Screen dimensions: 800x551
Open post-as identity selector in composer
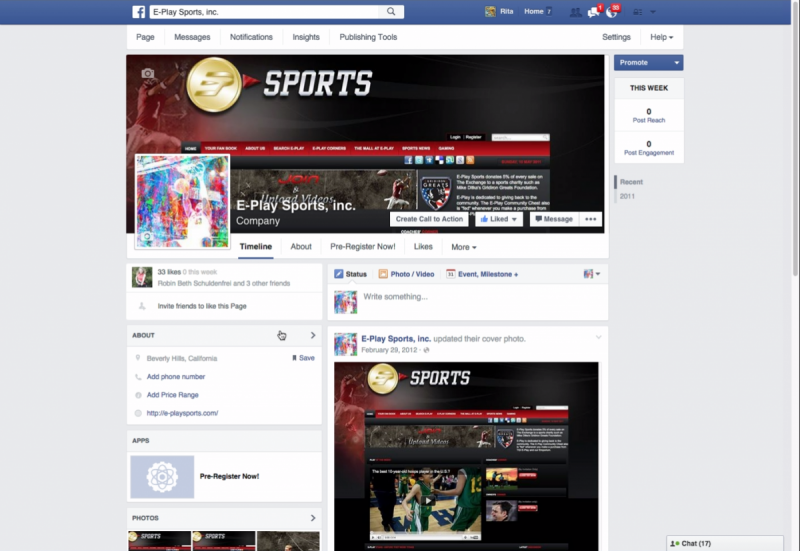pos(592,274)
